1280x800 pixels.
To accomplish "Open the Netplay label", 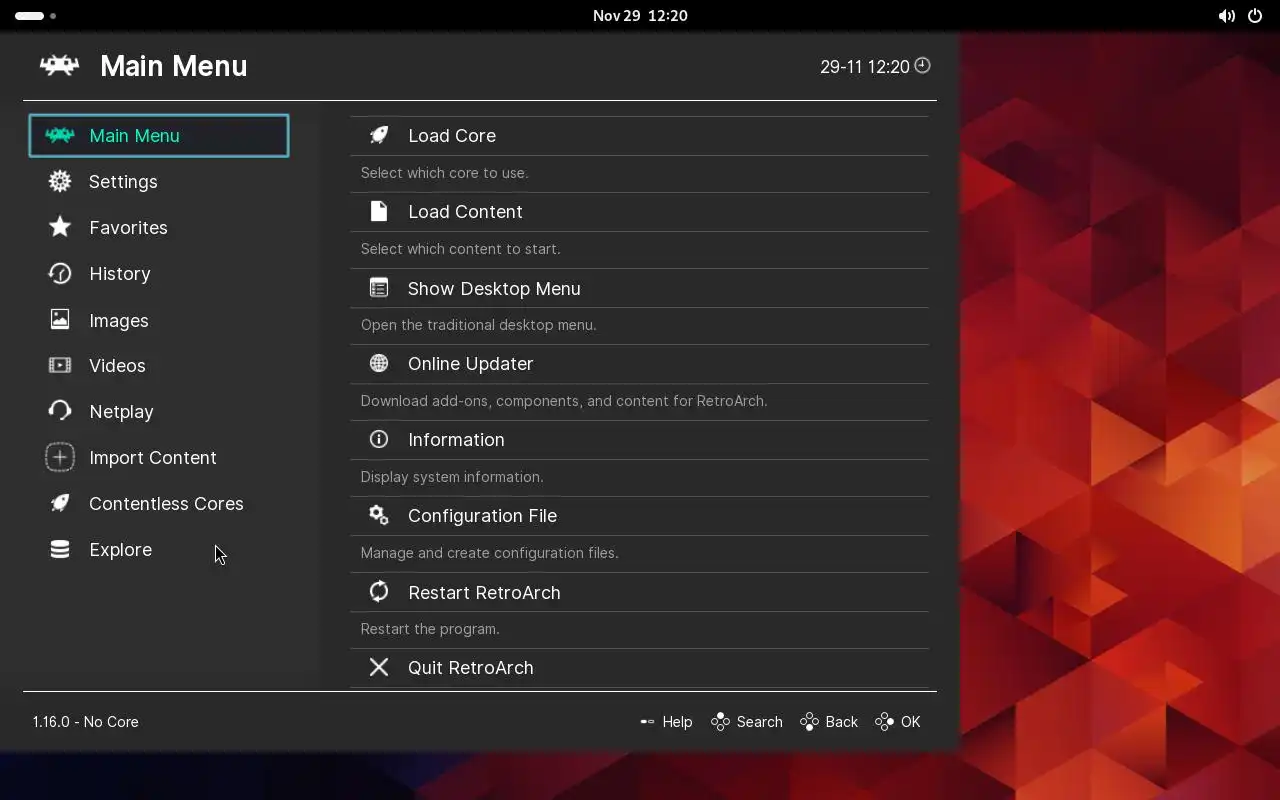I will click(x=121, y=412).
